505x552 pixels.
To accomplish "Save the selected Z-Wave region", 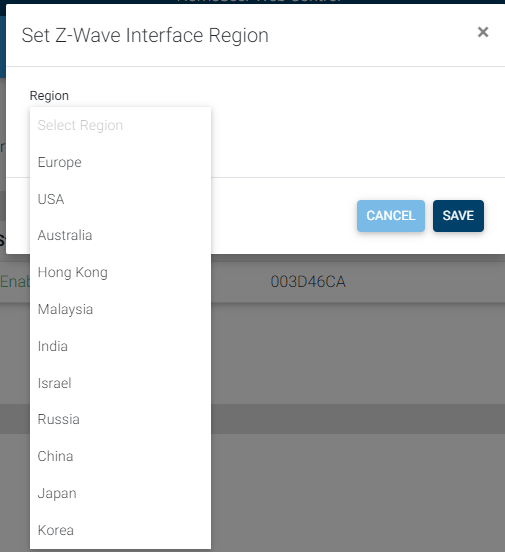I will [x=458, y=216].
